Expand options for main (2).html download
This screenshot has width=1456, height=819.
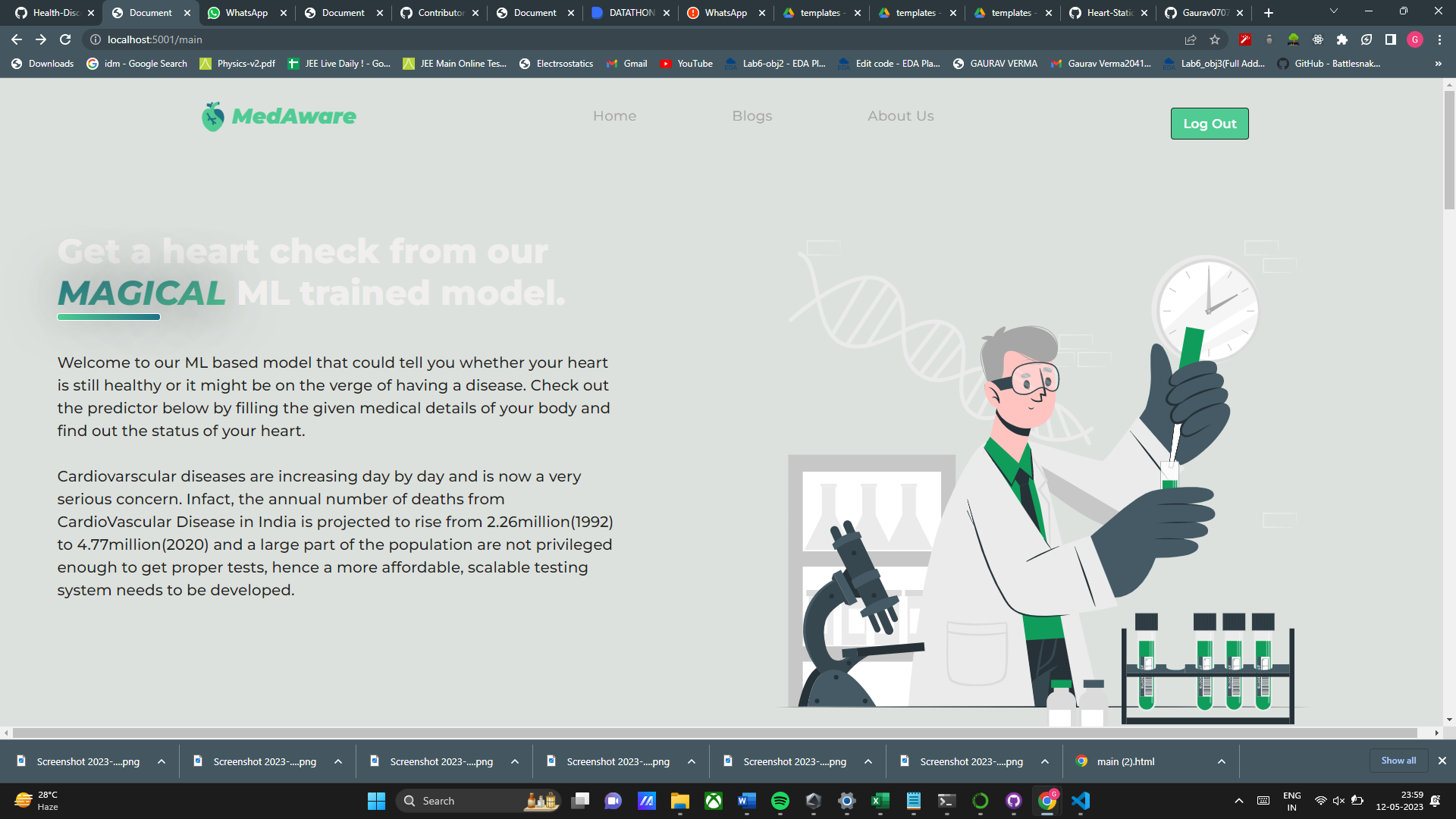click(x=1221, y=761)
